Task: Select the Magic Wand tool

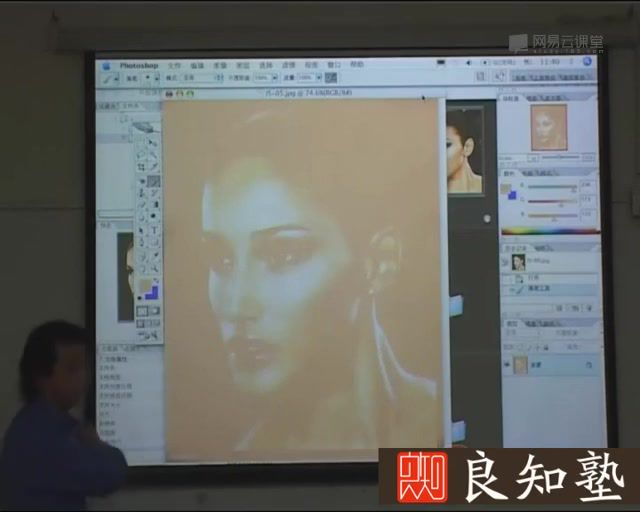Action: pyautogui.click(x=153, y=155)
